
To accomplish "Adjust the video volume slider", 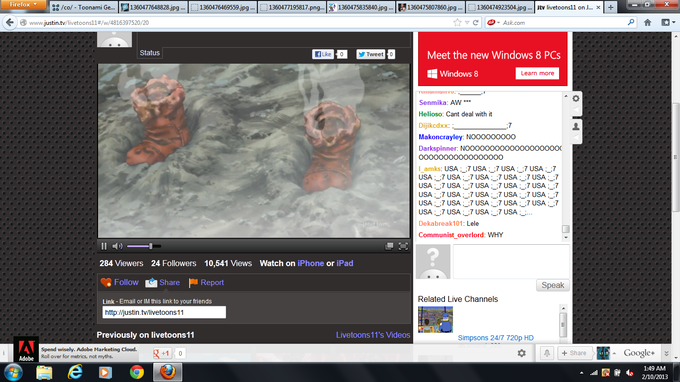I will coord(144,246).
